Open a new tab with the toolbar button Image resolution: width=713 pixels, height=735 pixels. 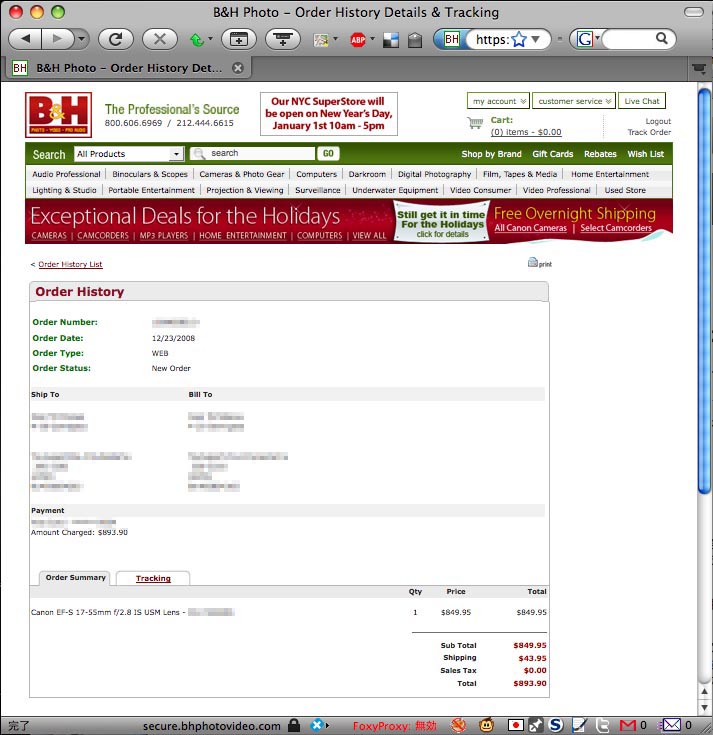(239, 39)
